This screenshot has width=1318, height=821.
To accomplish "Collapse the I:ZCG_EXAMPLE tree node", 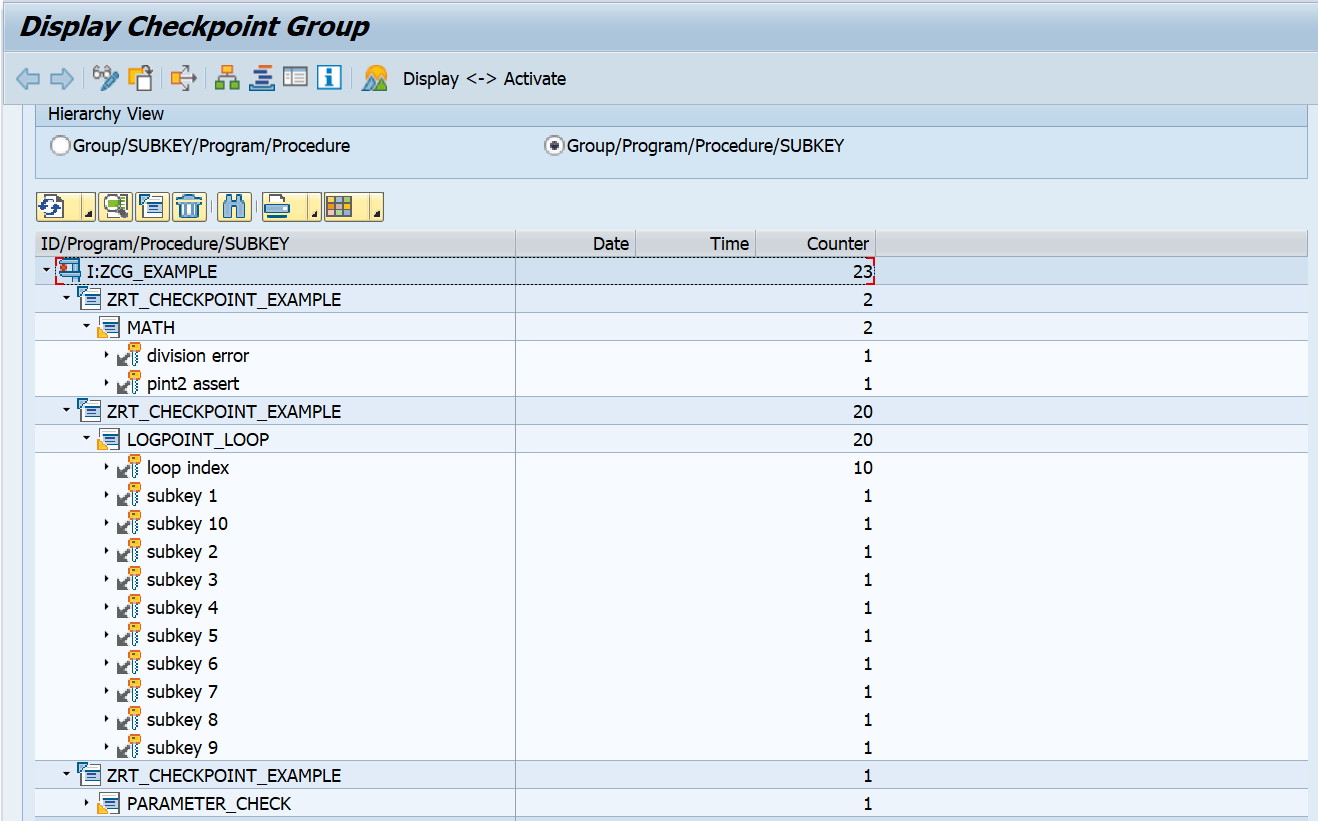I will pyautogui.click(x=45, y=271).
